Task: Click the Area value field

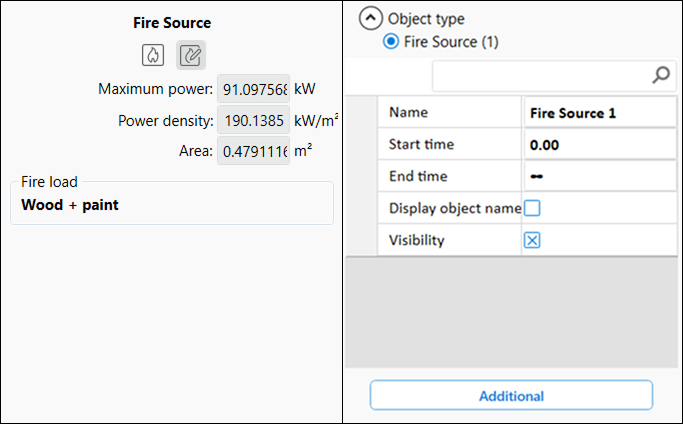Action: click(x=254, y=151)
